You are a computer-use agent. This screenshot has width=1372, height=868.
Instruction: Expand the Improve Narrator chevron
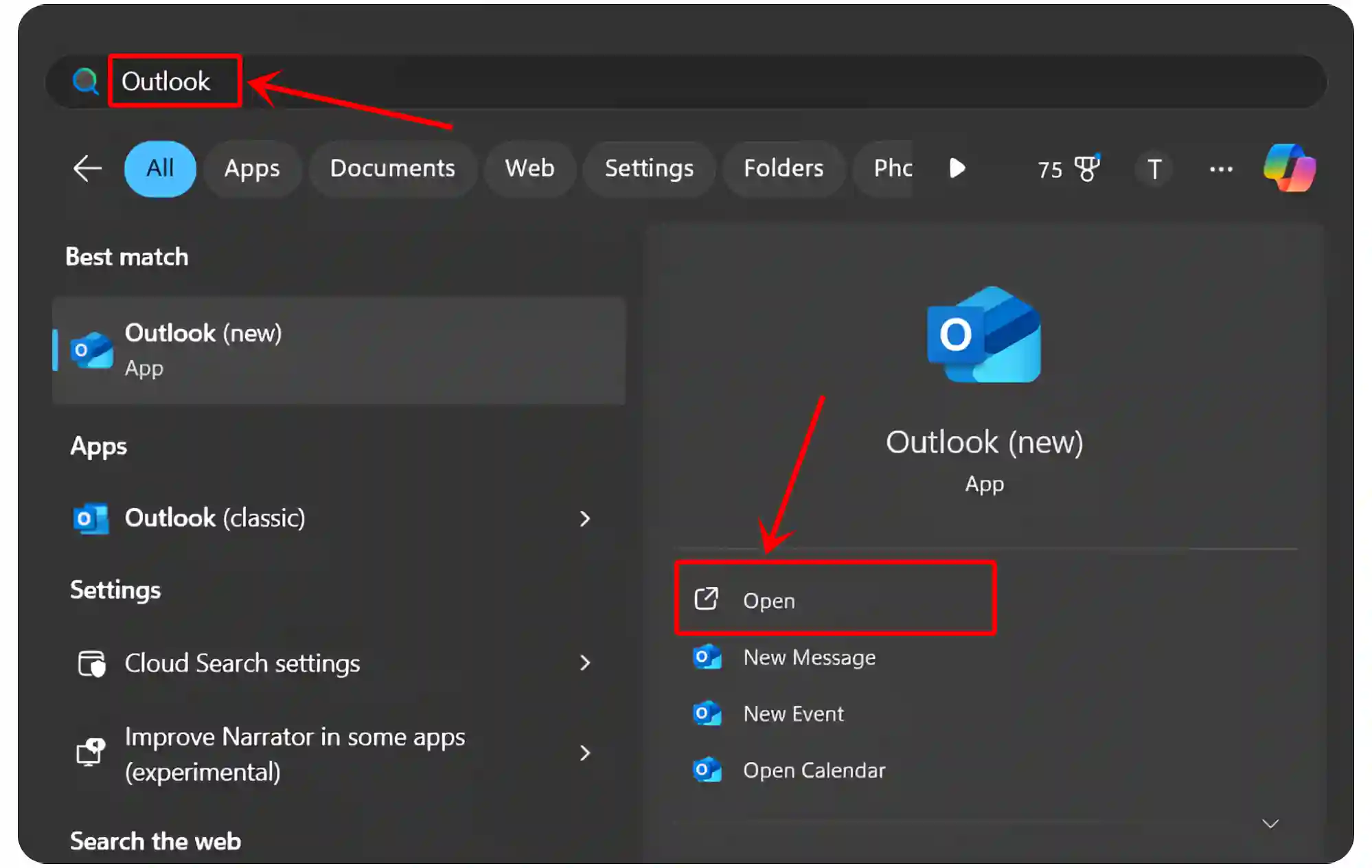click(584, 753)
